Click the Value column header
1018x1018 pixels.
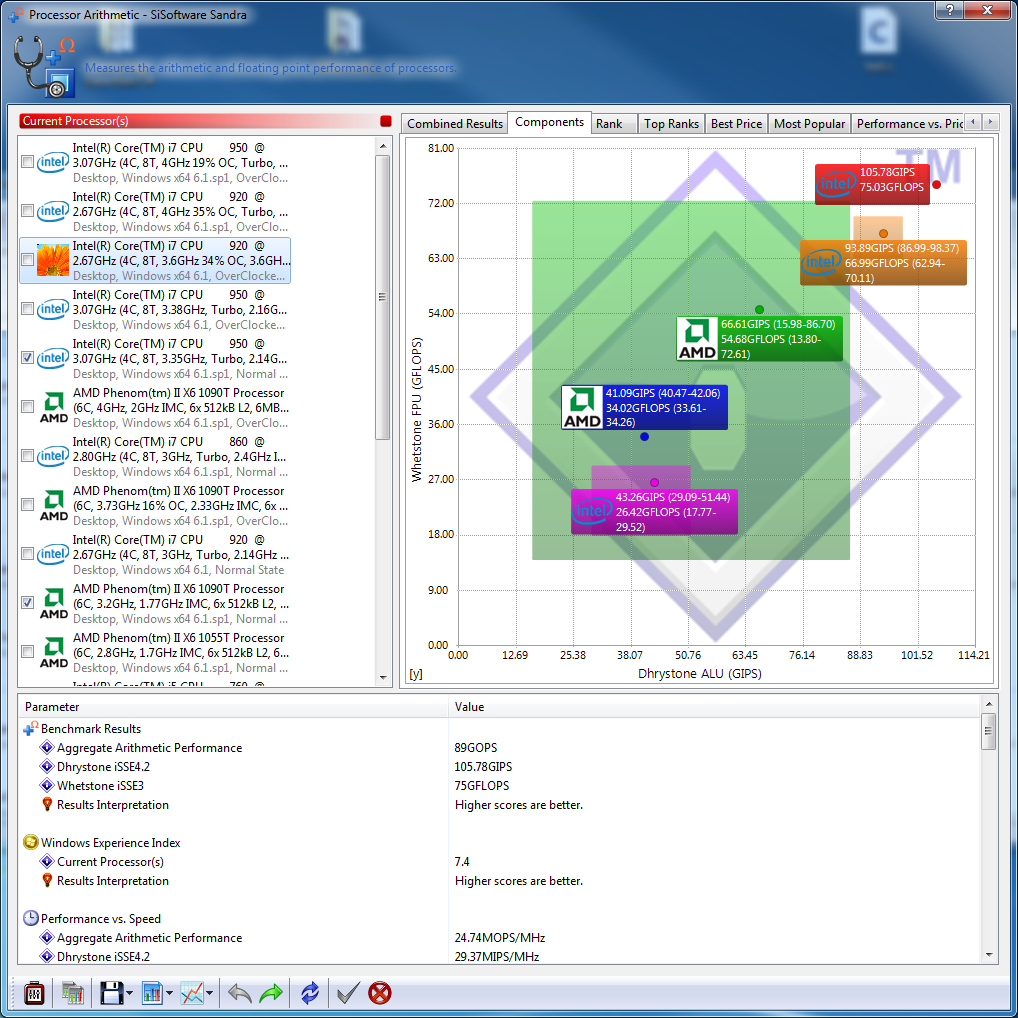point(714,706)
